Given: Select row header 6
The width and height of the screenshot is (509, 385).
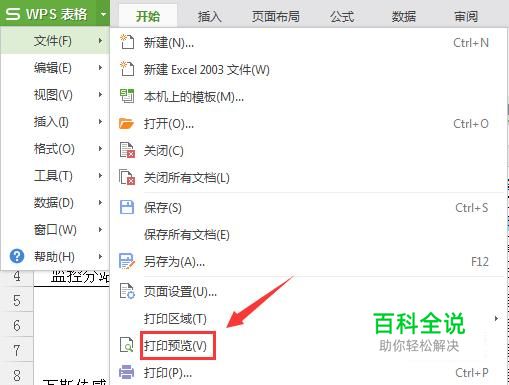Looking at the screenshot, I should (17, 325).
